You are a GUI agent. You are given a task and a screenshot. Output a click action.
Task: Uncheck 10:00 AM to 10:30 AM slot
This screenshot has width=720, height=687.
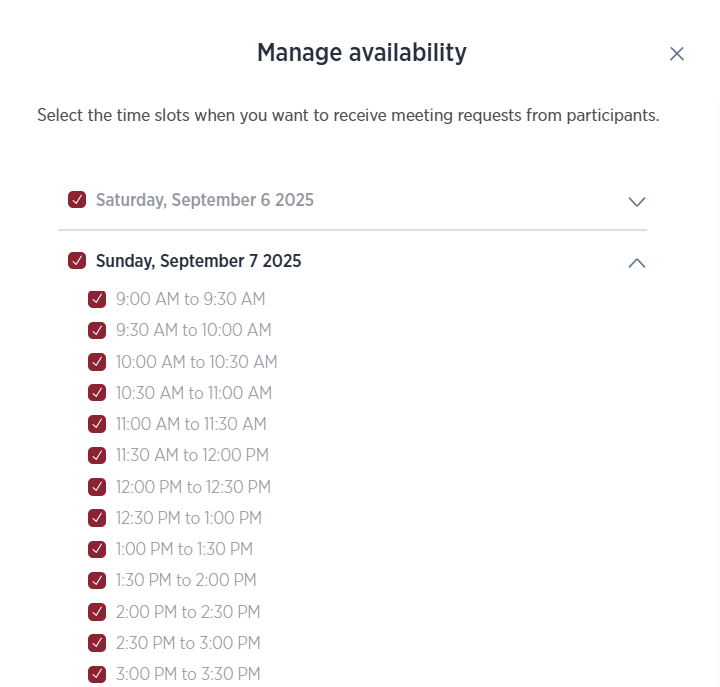pos(97,362)
